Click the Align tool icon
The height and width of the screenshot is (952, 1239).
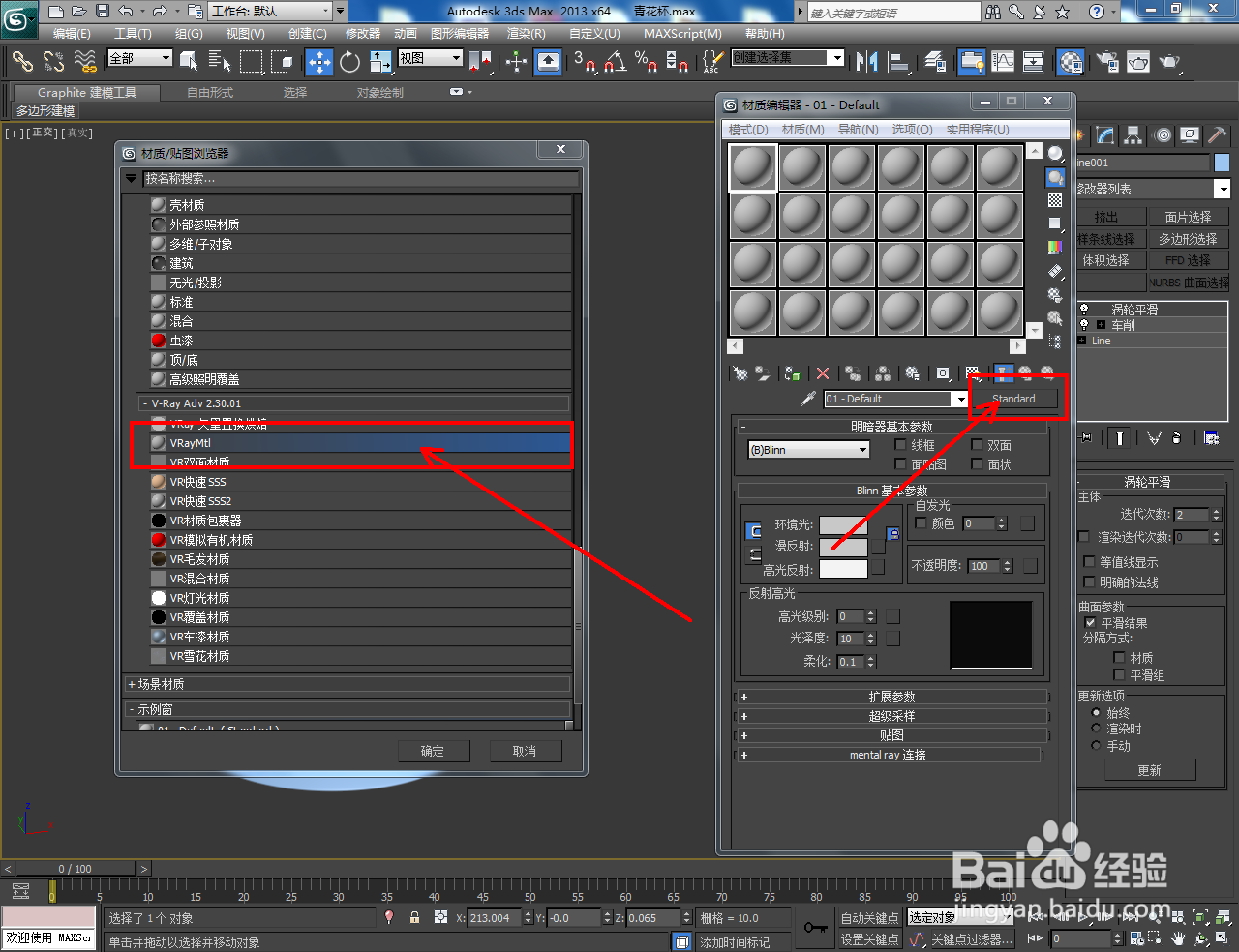pyautogui.click(x=898, y=62)
